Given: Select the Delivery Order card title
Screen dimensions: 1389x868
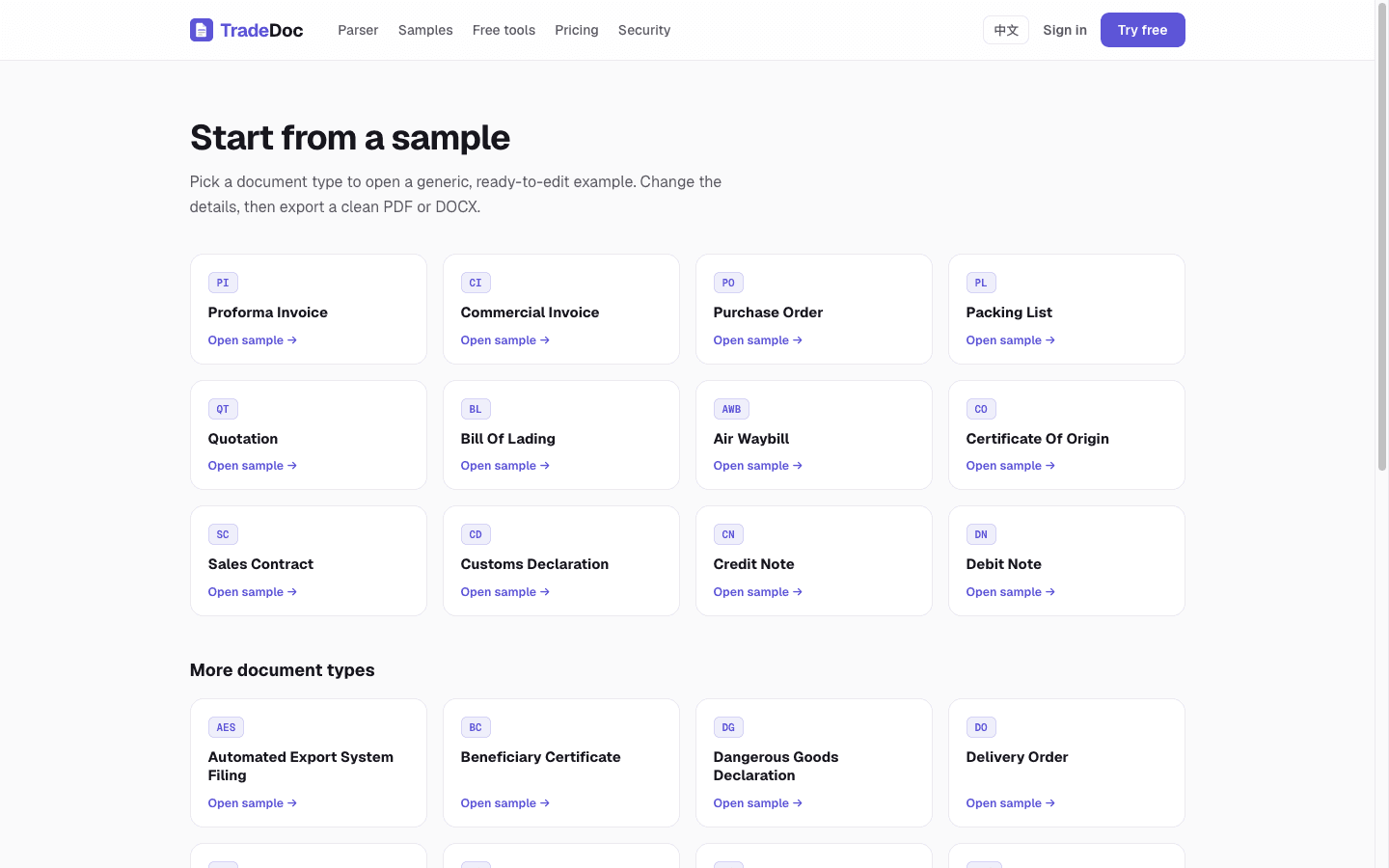Looking at the screenshot, I should (x=1018, y=757).
